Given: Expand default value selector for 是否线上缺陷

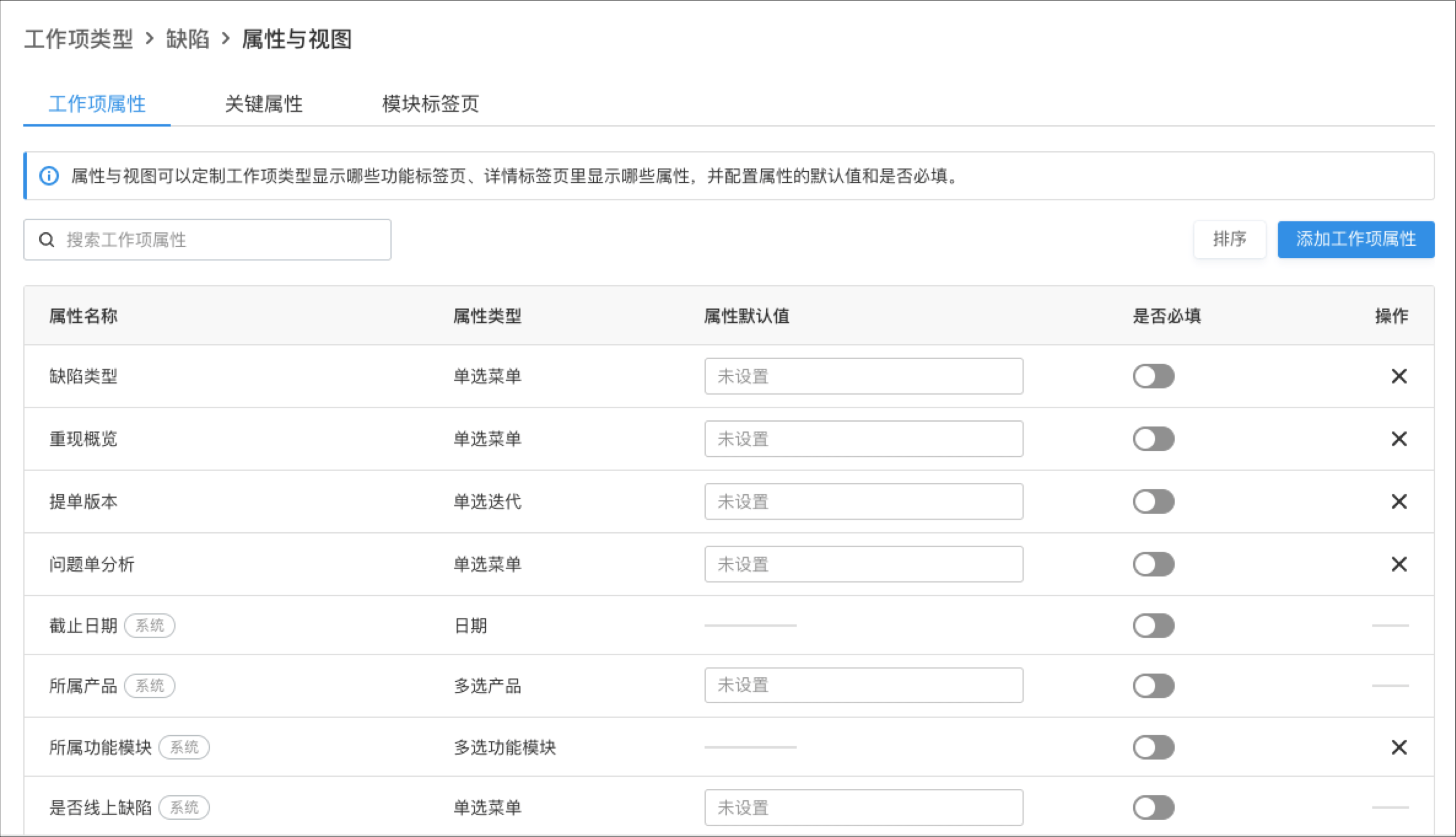Looking at the screenshot, I should [863, 807].
